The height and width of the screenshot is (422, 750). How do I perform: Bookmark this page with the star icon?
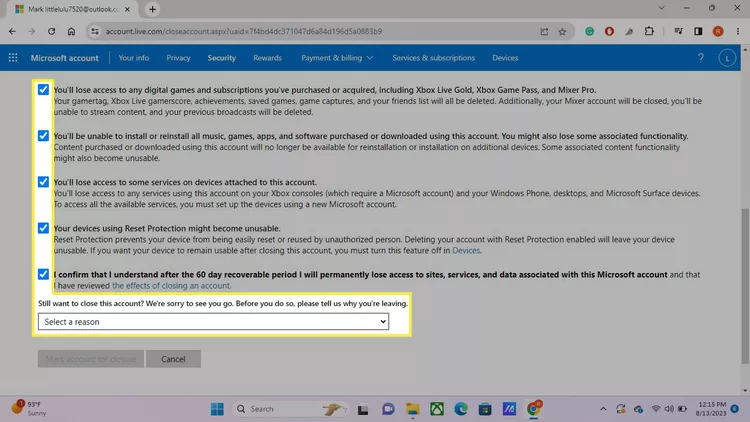(562, 32)
